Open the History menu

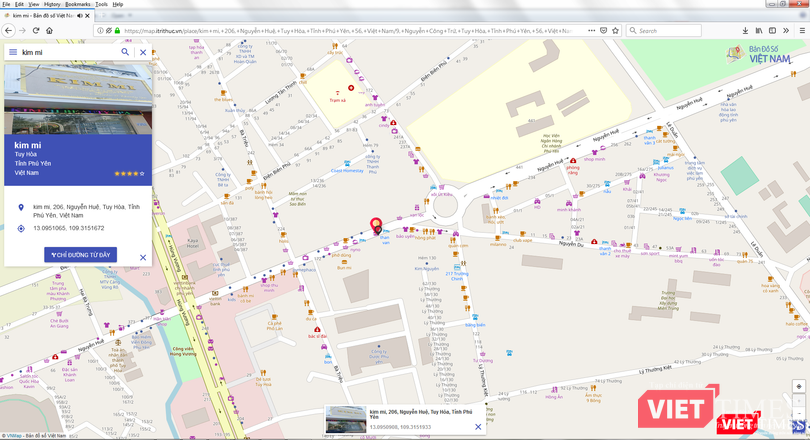[x=52, y=4]
